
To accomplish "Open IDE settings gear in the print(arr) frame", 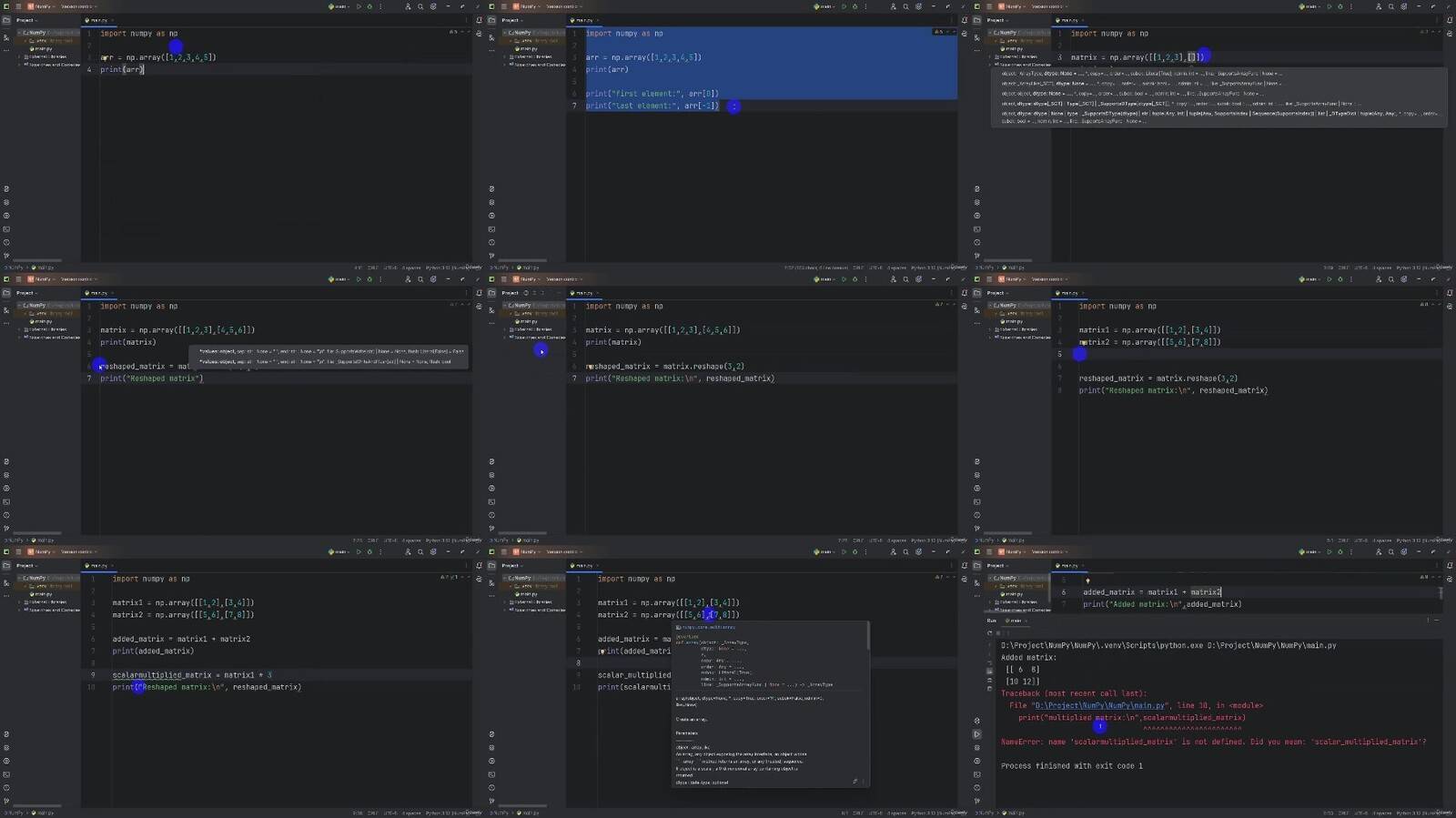I will [433, 6].
